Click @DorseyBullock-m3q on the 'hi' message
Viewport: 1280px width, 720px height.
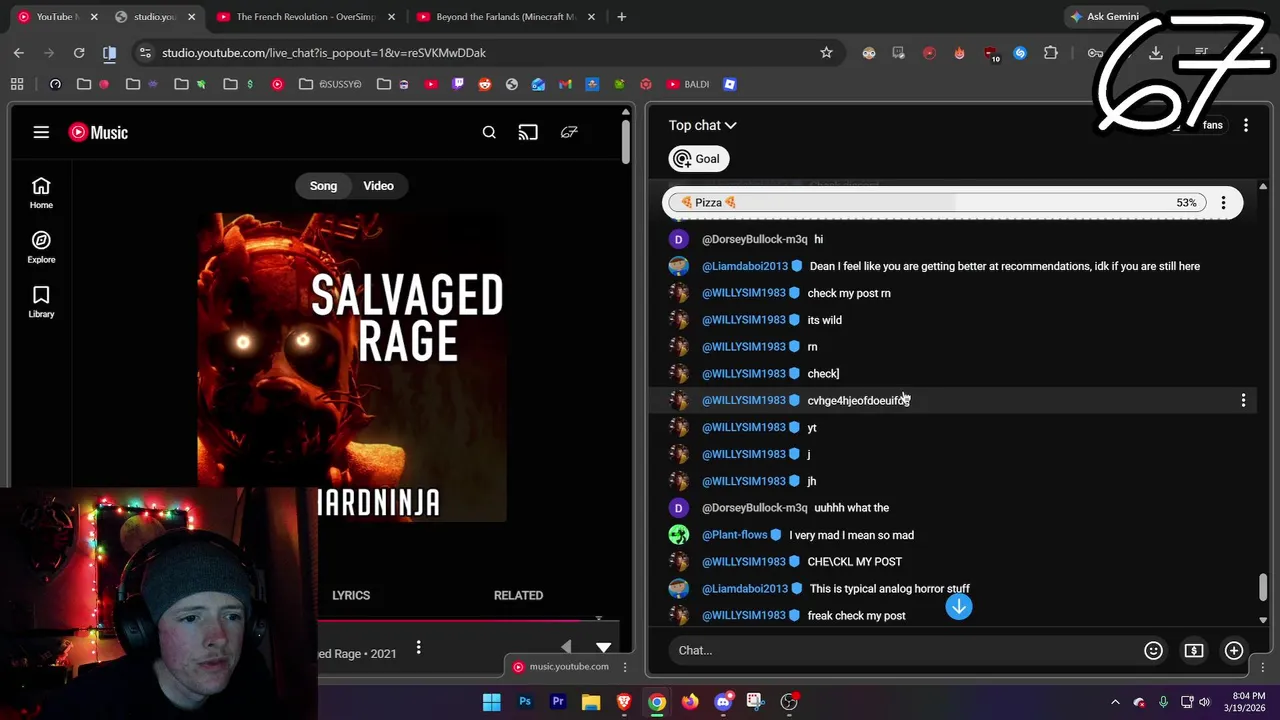pos(755,239)
